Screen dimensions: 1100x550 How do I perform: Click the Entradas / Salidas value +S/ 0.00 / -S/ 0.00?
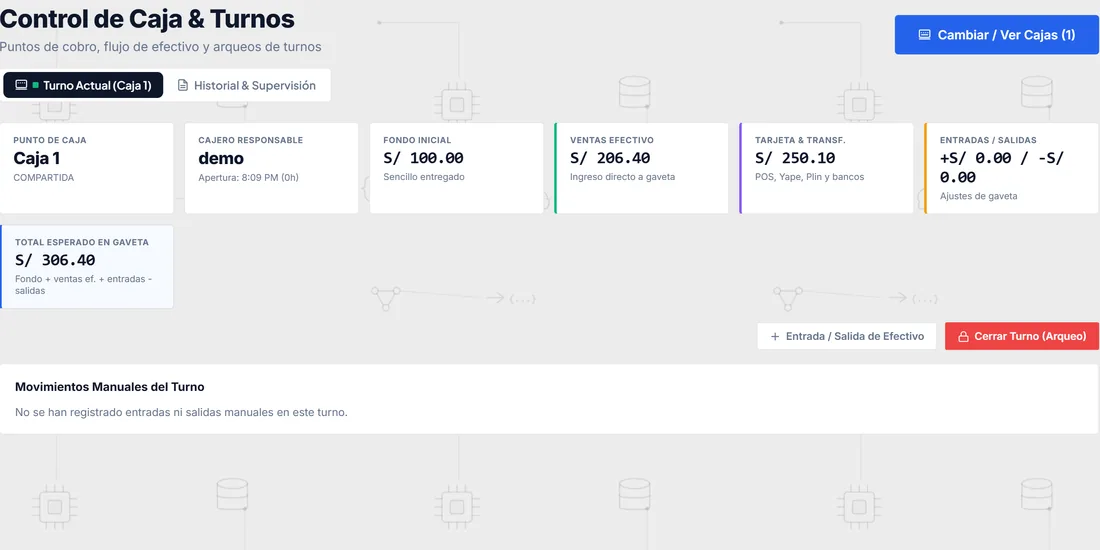pos(1002,168)
